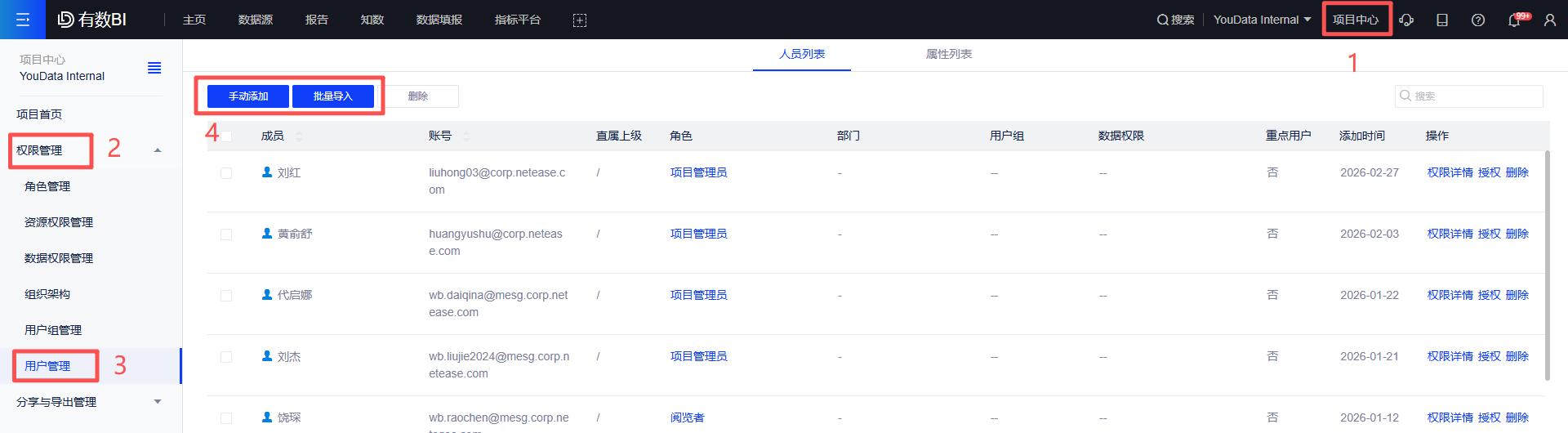1568x433 pixels.
Task: Click the user profile avatar icon
Action: click(x=1550, y=20)
